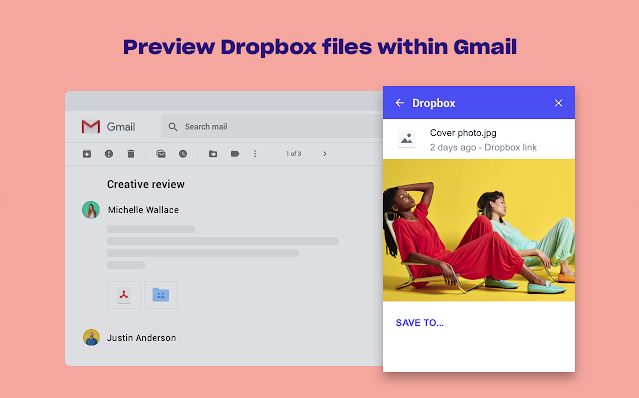Click the '2 days ago - Dropbox link' text
Screen dimensions: 639x398
click(483, 147)
